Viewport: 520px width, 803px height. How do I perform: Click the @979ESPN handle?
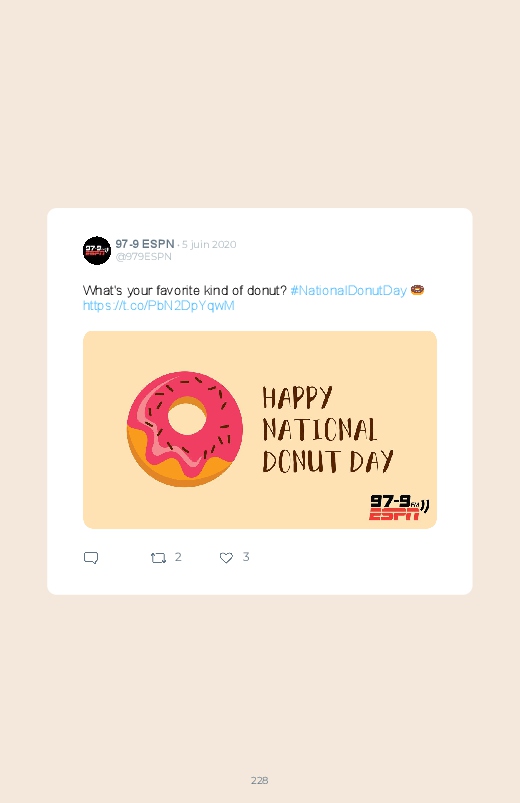pos(143,257)
